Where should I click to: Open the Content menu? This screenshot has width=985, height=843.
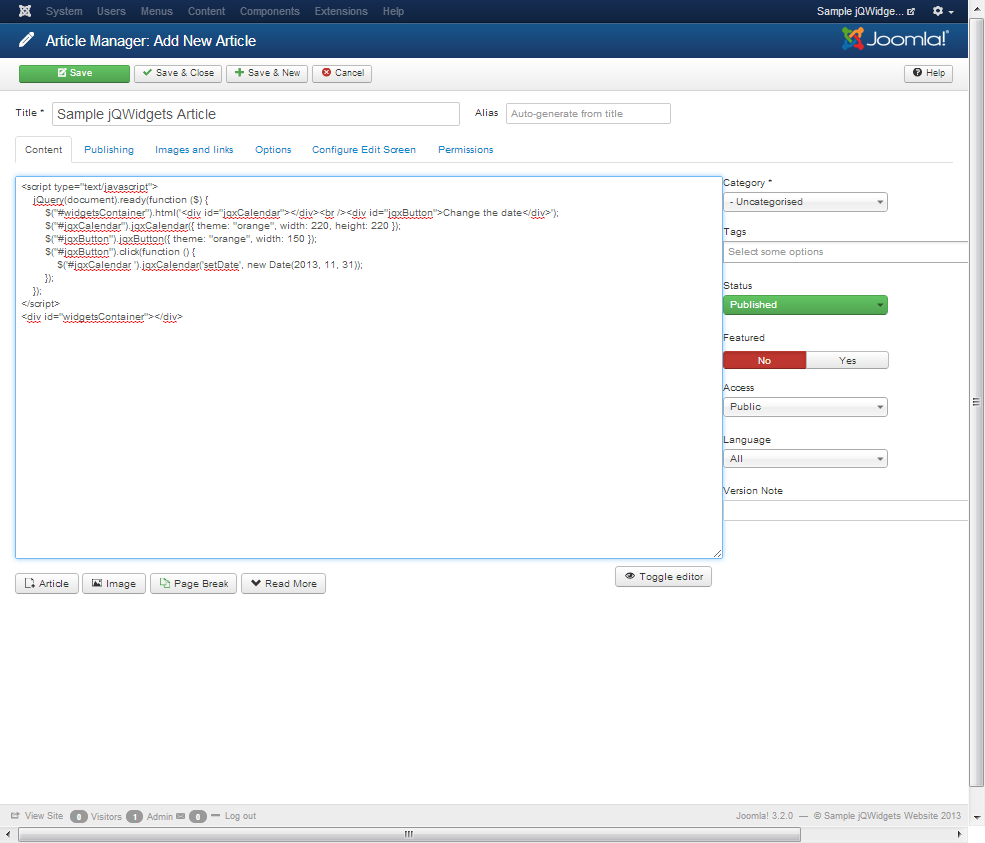click(206, 11)
